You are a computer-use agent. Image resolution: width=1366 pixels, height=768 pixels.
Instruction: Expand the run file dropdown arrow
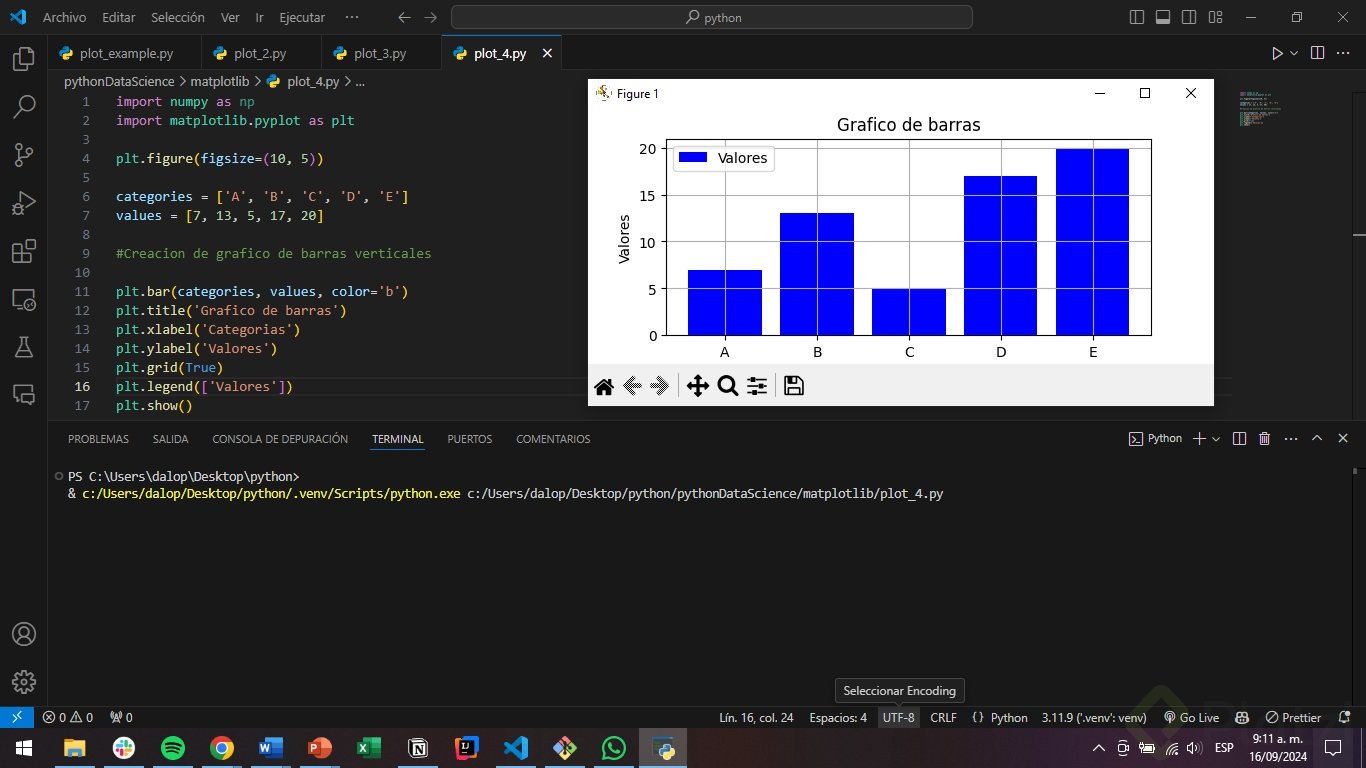[1294, 54]
